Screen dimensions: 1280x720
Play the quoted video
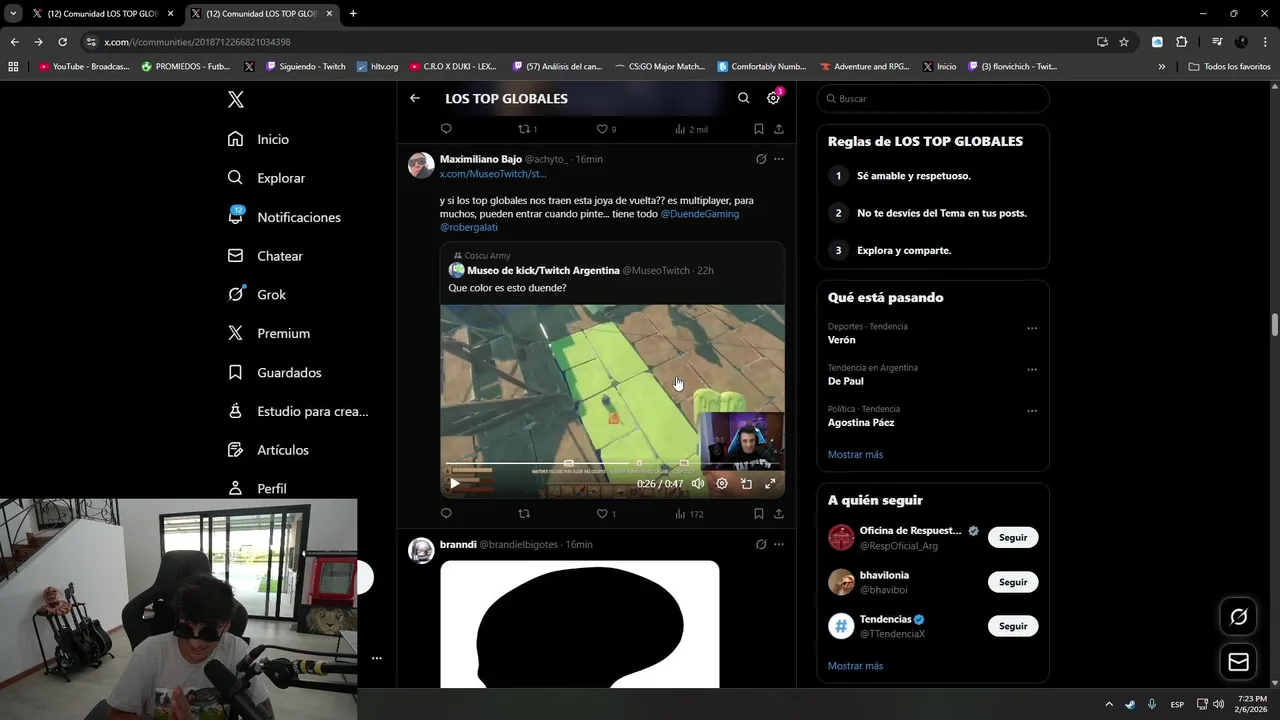[x=454, y=484]
